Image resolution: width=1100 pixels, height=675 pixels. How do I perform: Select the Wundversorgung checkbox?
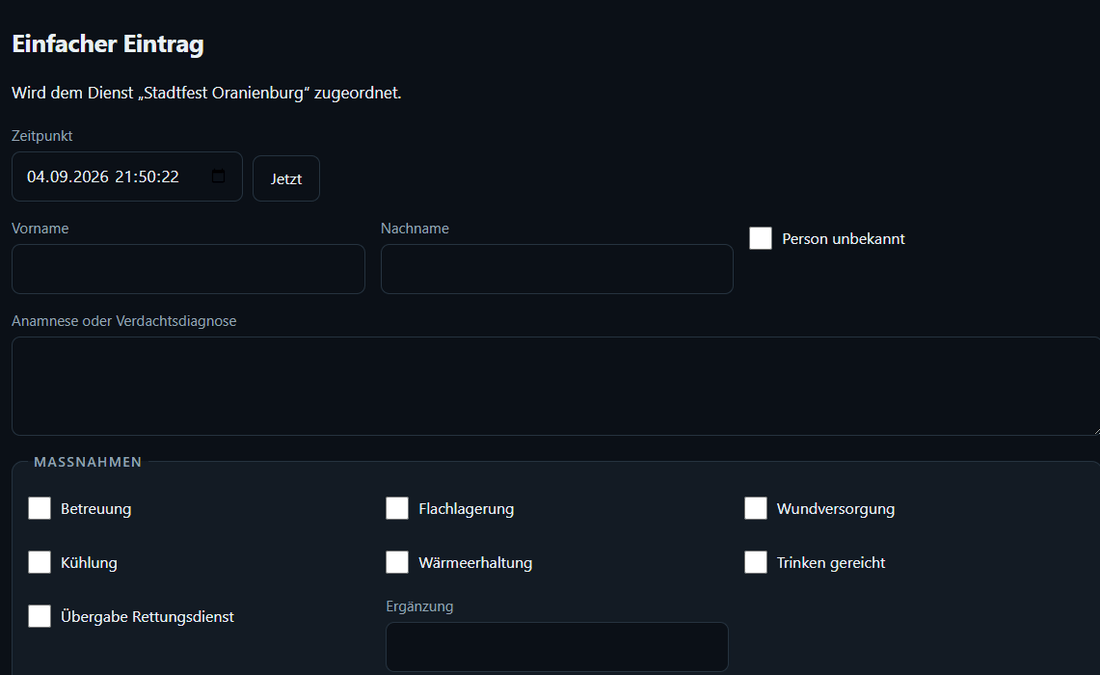coord(756,508)
